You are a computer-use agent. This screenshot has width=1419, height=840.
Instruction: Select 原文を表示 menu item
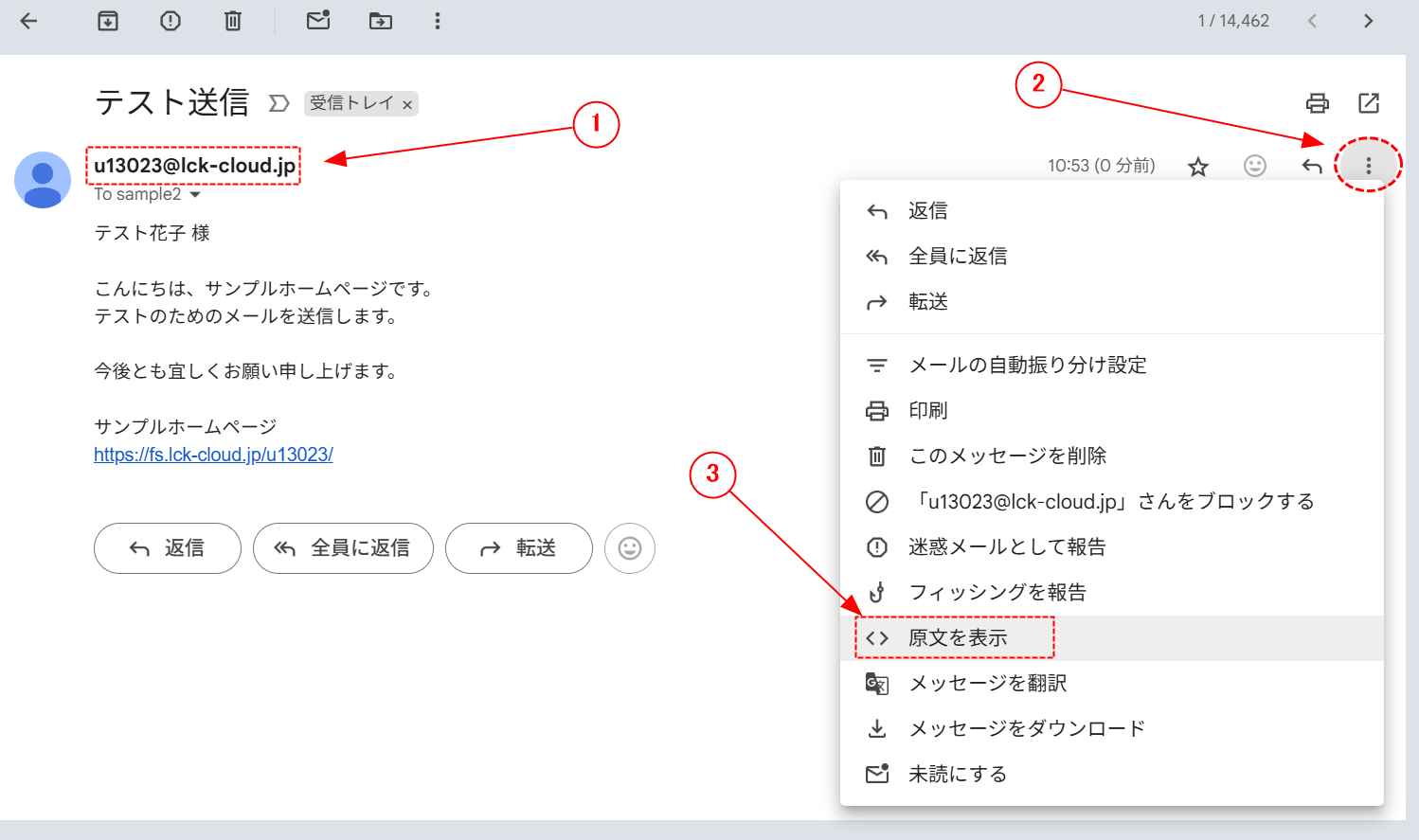click(x=1112, y=638)
